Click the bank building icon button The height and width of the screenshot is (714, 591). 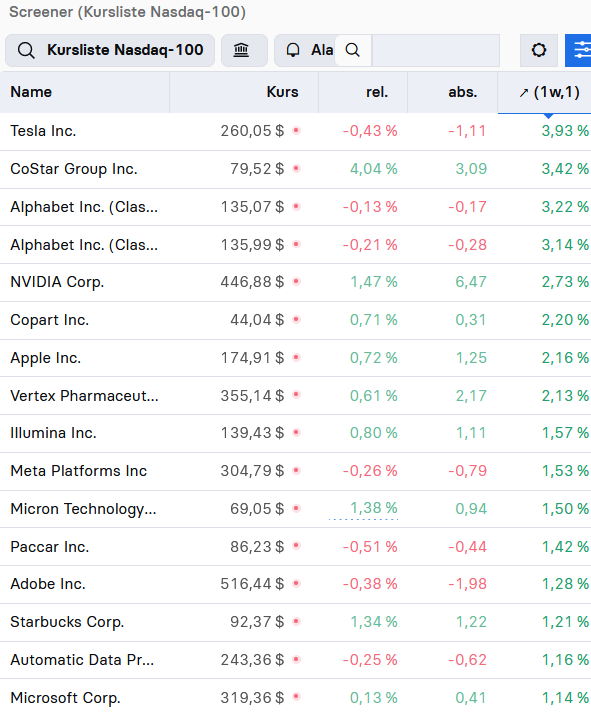tap(241, 50)
